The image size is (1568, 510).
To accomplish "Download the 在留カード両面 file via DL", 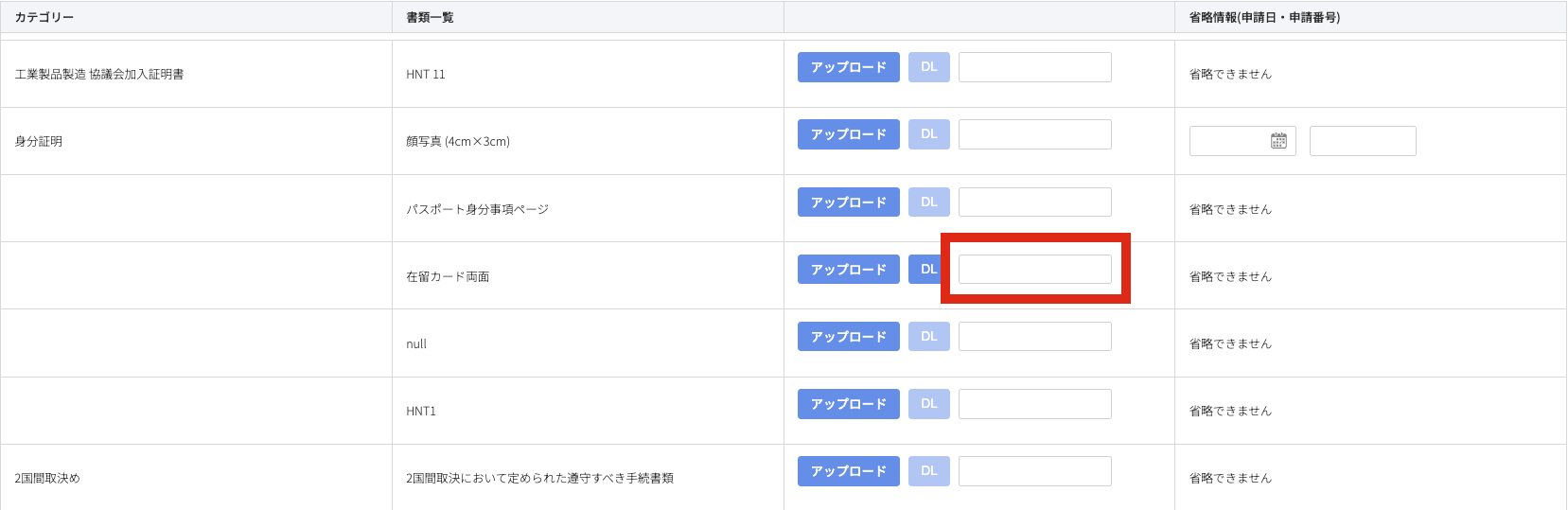I will point(927,270).
